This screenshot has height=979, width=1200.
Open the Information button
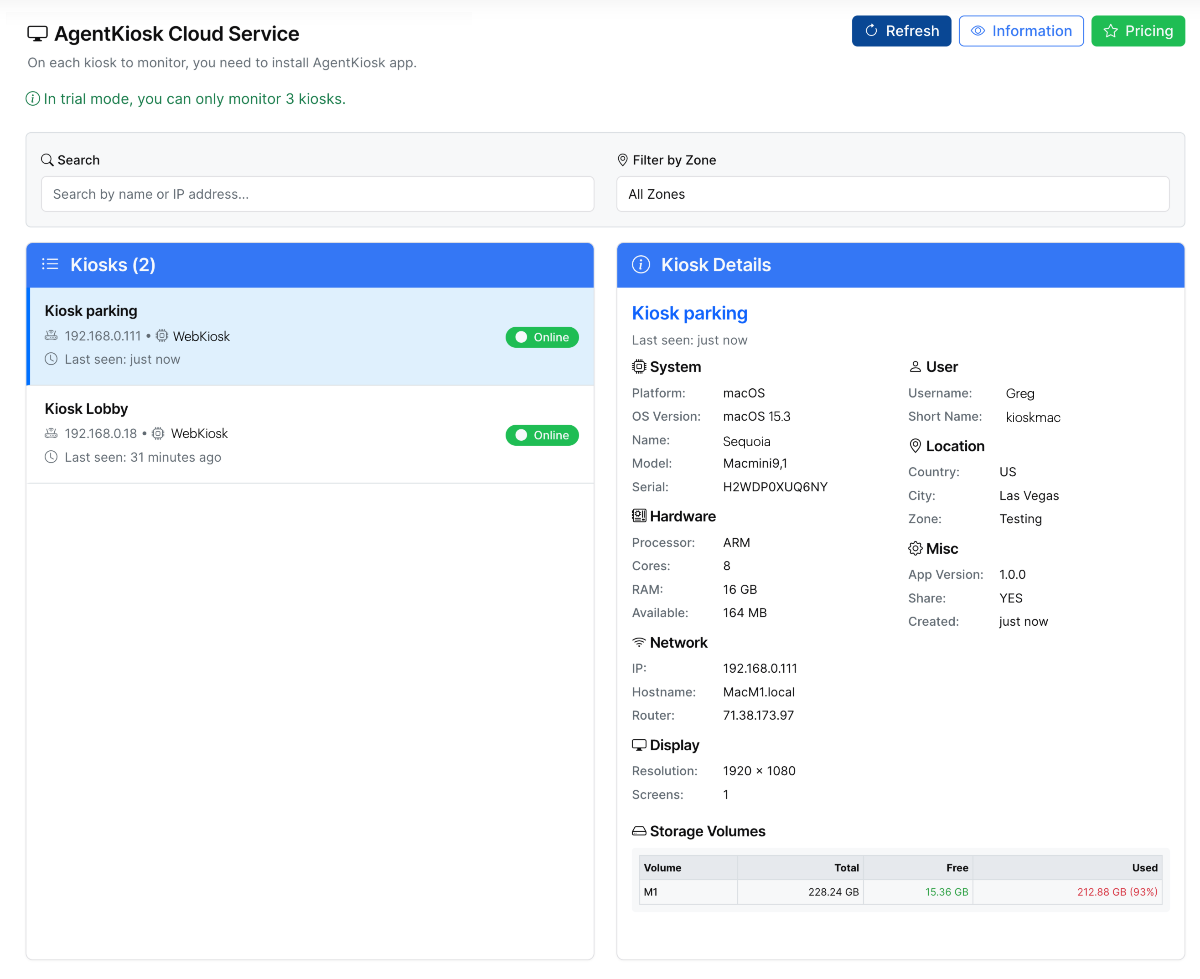point(1021,31)
